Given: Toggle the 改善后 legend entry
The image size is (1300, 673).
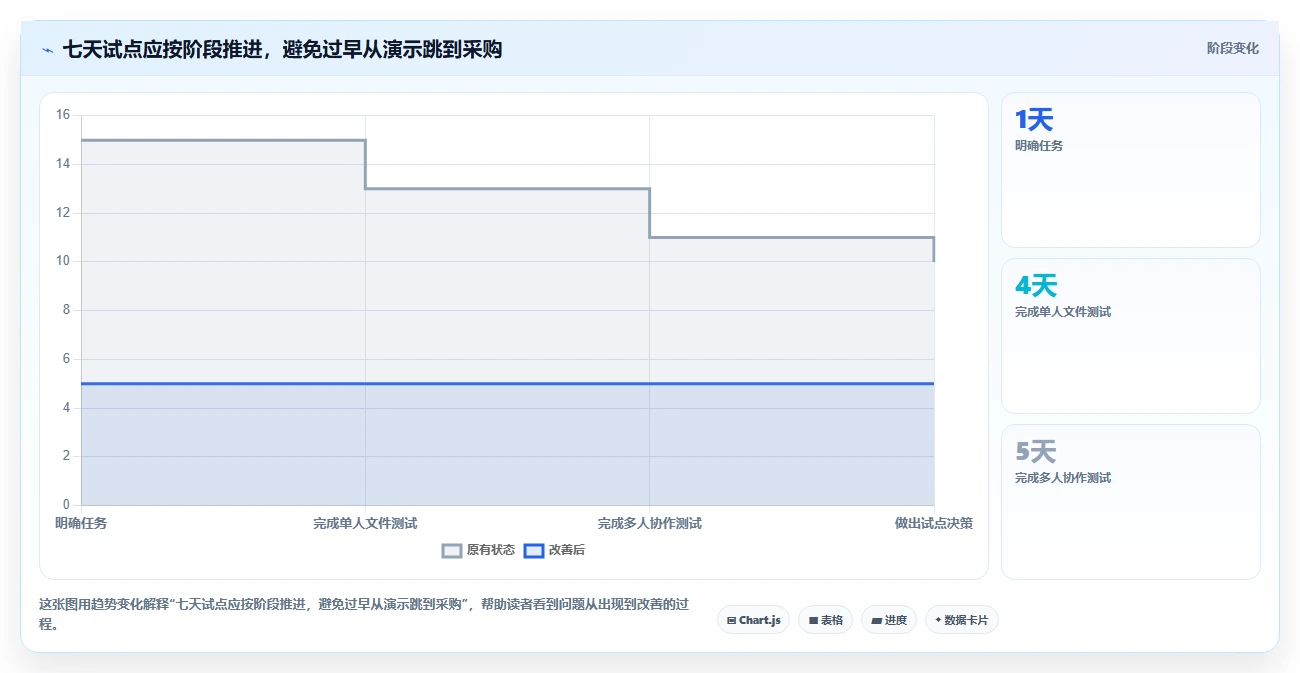Looking at the screenshot, I should point(555,550).
